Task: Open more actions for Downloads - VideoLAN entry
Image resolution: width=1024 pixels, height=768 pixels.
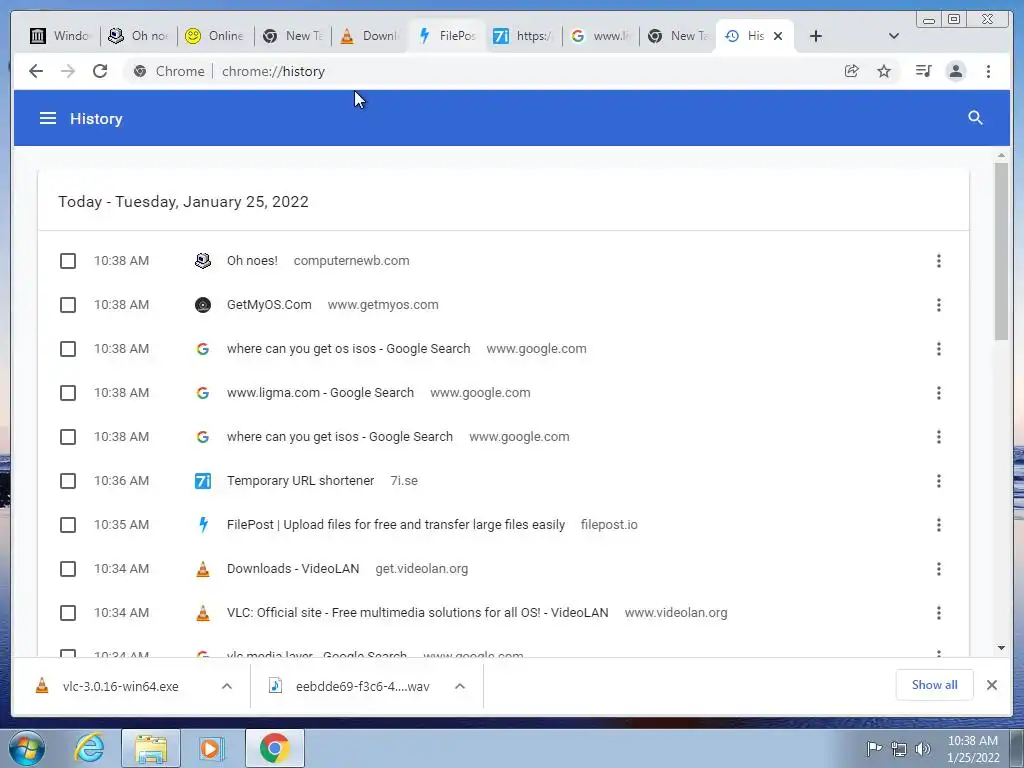Action: (x=938, y=569)
